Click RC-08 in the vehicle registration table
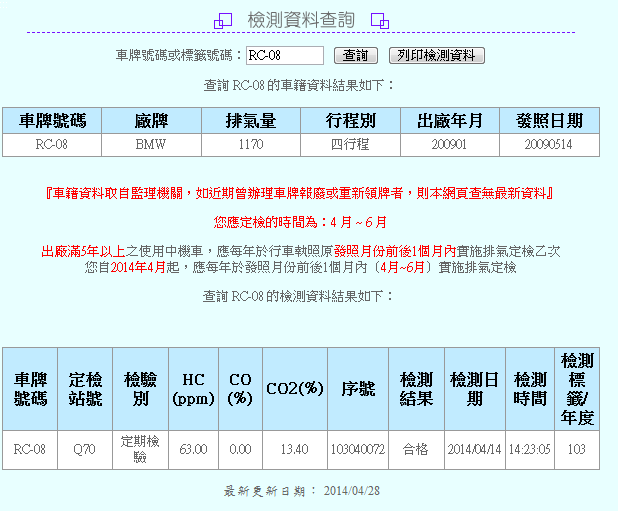The image size is (618, 511). coord(52,145)
